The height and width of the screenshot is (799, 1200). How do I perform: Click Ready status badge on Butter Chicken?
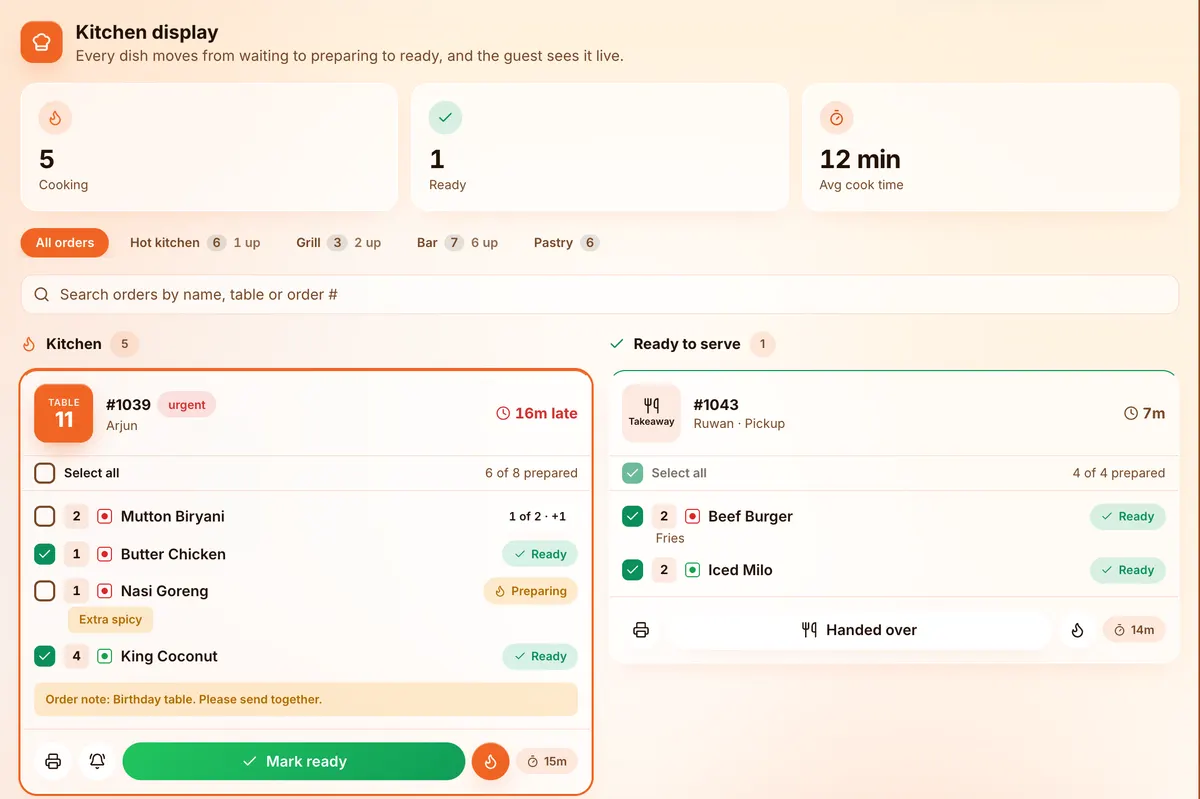click(x=540, y=554)
